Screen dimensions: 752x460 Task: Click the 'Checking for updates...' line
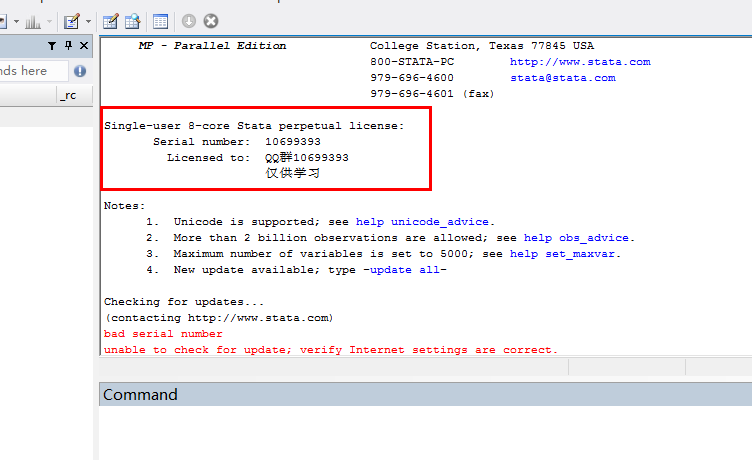(x=184, y=302)
